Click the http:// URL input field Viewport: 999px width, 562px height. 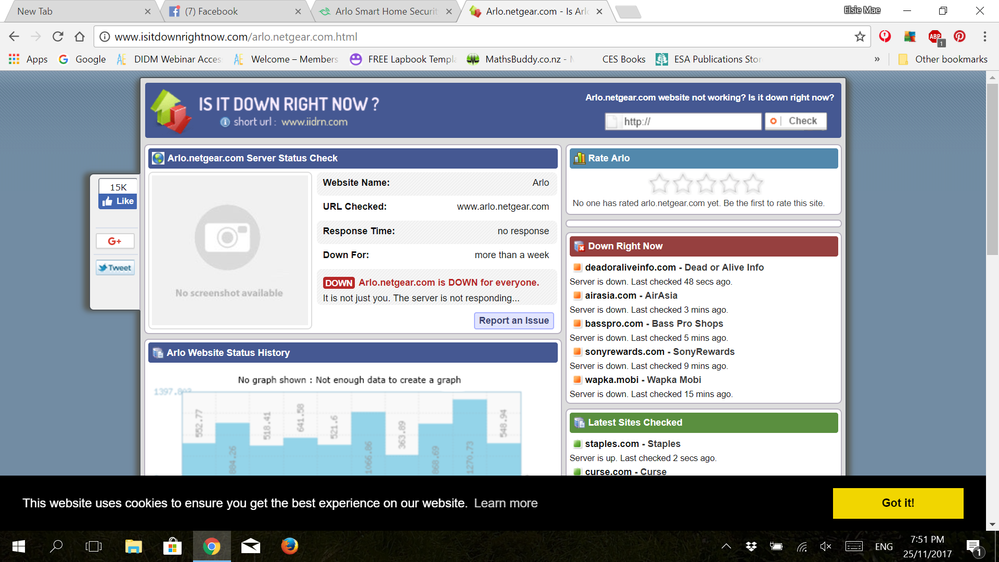coord(683,121)
